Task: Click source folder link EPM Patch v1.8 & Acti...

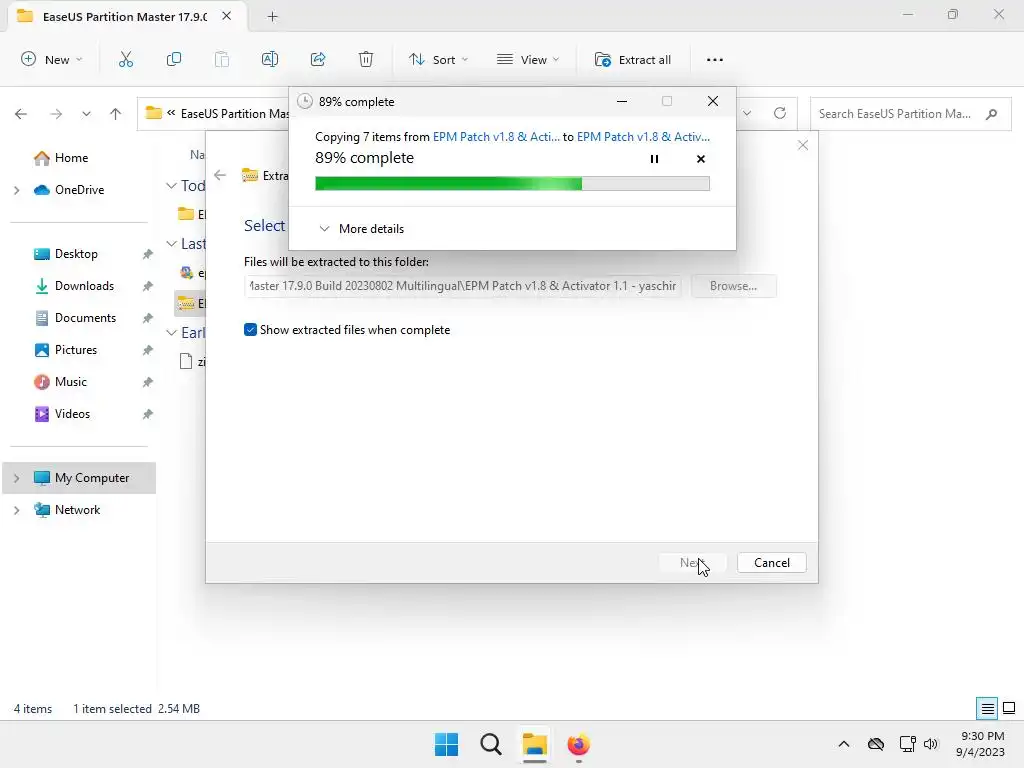Action: click(x=496, y=136)
